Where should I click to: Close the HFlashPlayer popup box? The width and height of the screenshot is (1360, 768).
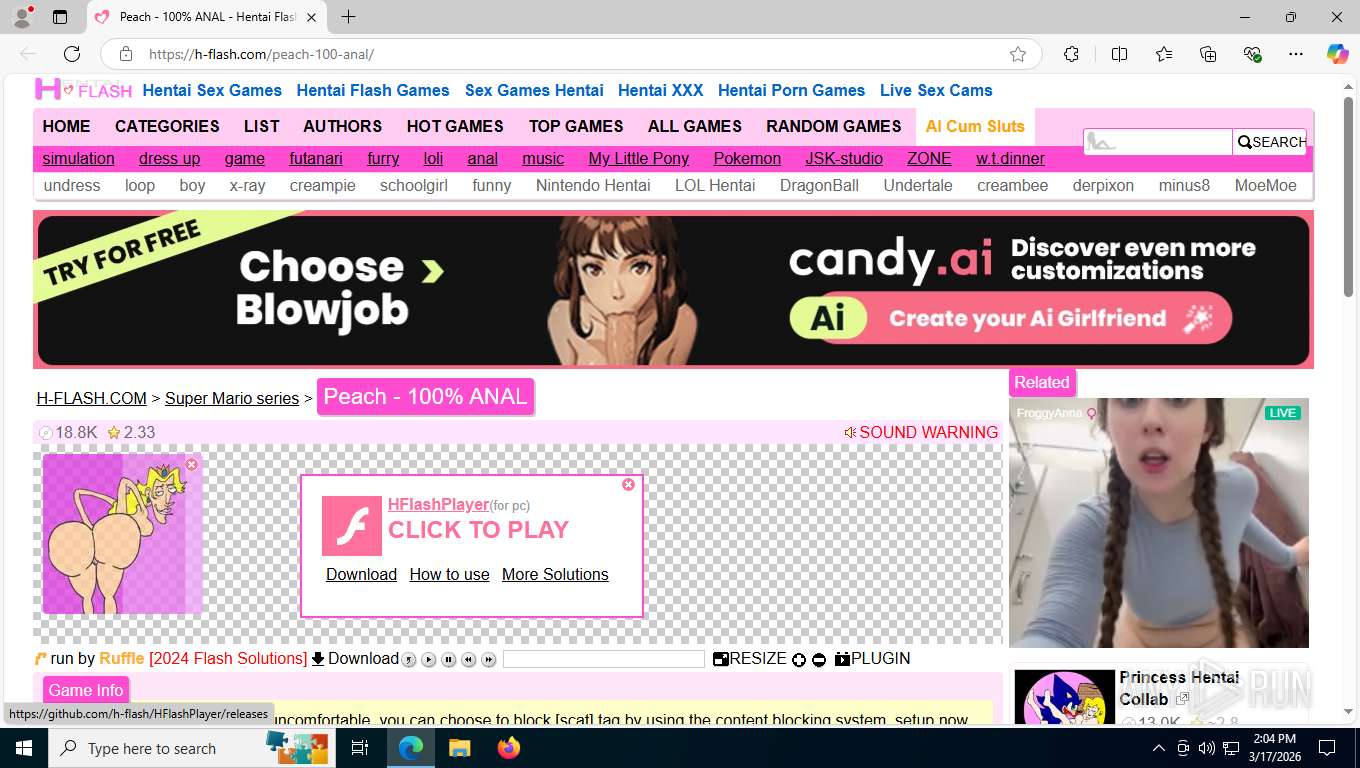click(628, 484)
